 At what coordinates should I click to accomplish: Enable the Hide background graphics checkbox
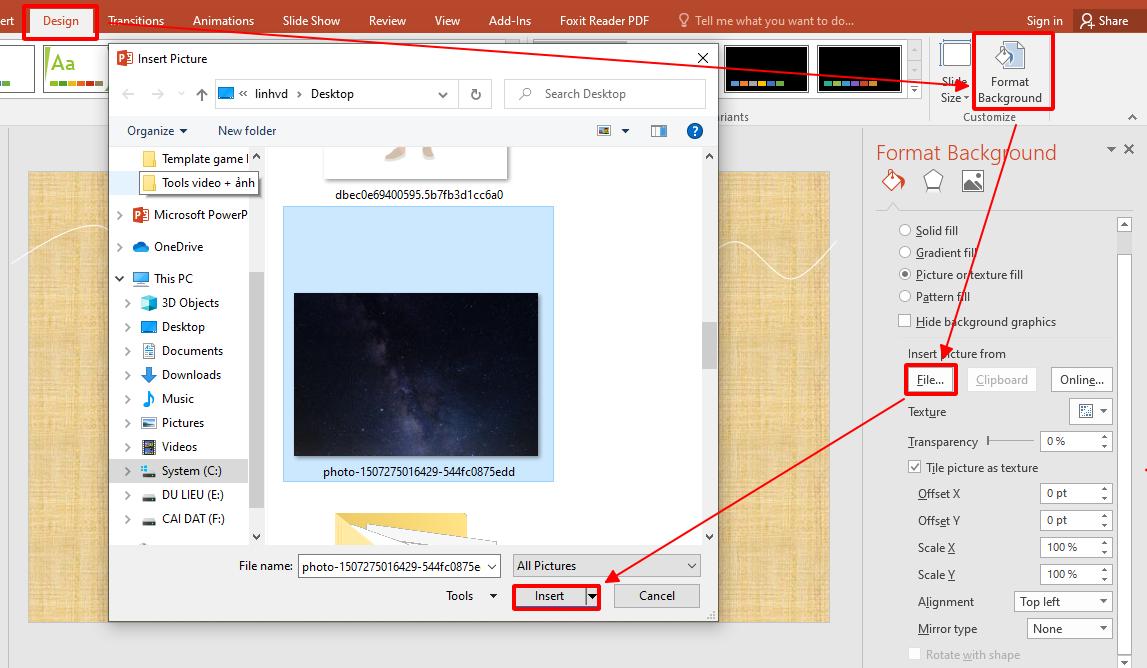[904, 321]
